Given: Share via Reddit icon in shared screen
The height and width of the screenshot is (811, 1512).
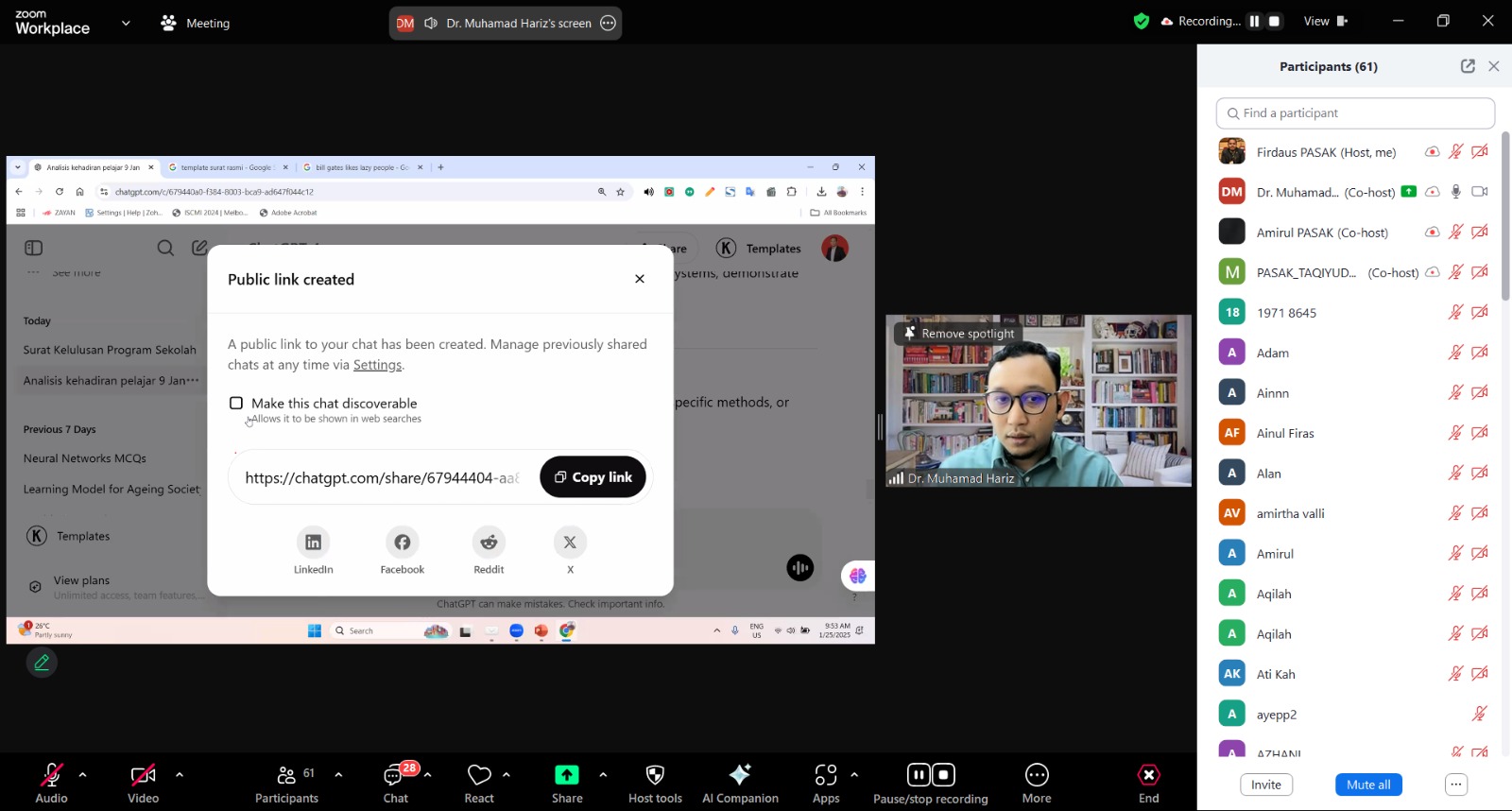Looking at the screenshot, I should point(489,542).
